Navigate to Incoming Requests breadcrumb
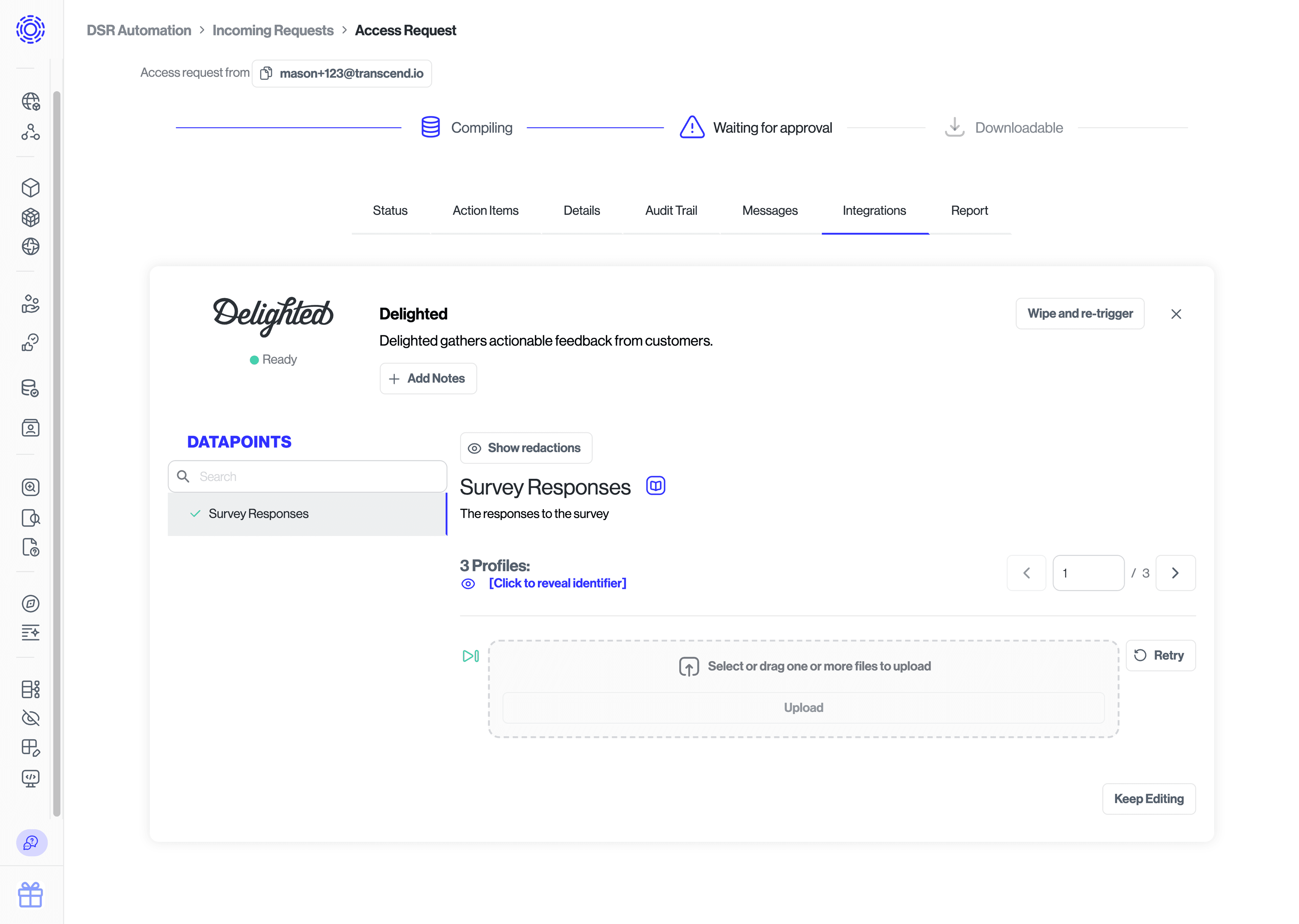The height and width of the screenshot is (924, 1299). [x=272, y=30]
